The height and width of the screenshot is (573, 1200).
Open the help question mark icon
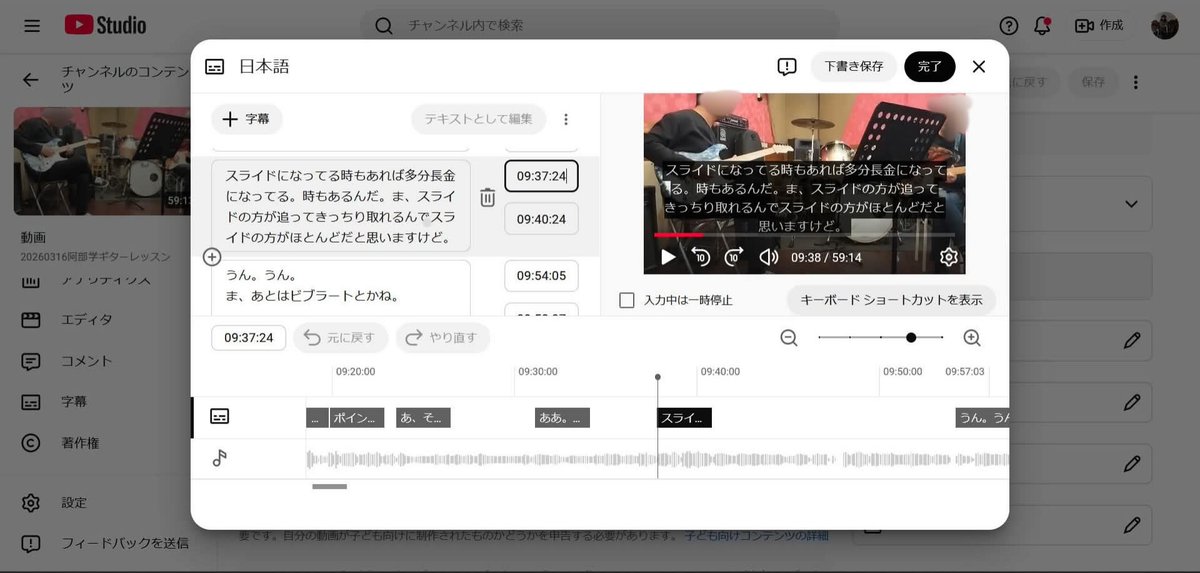[1009, 26]
